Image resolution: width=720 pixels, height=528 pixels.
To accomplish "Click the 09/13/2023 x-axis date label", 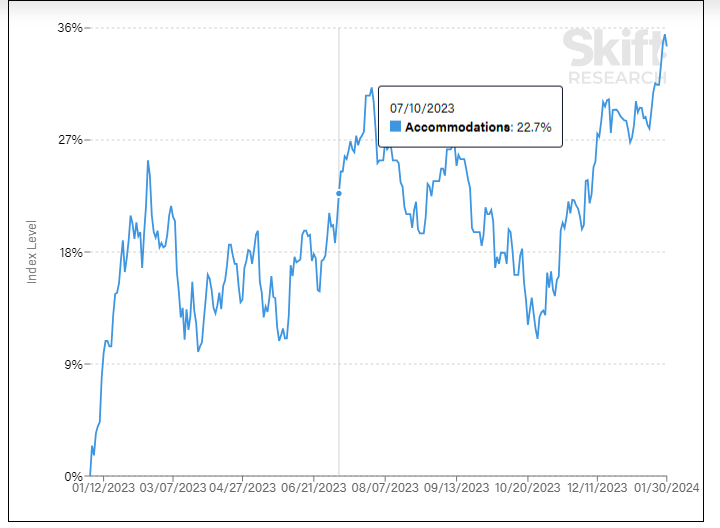I will point(456,489).
